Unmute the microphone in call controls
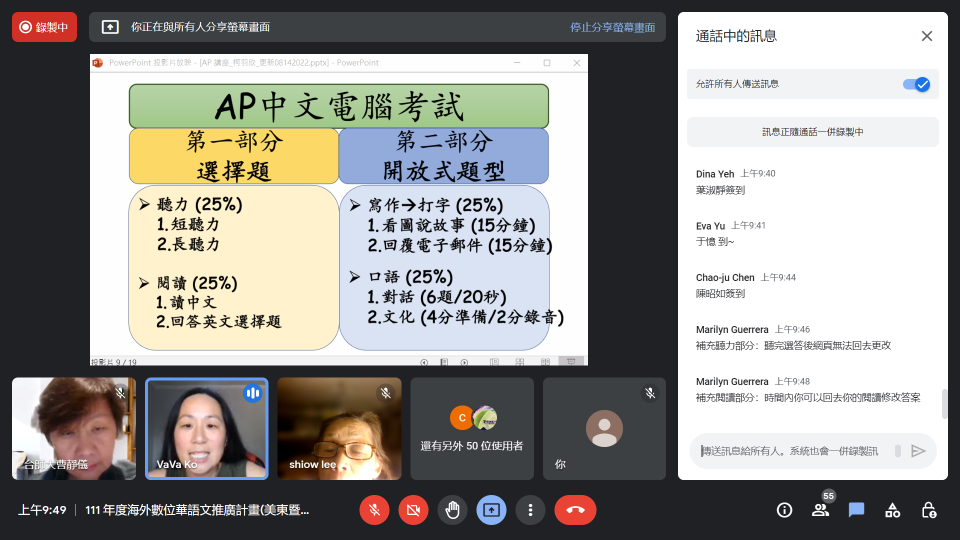The image size is (960, 540). [x=375, y=510]
